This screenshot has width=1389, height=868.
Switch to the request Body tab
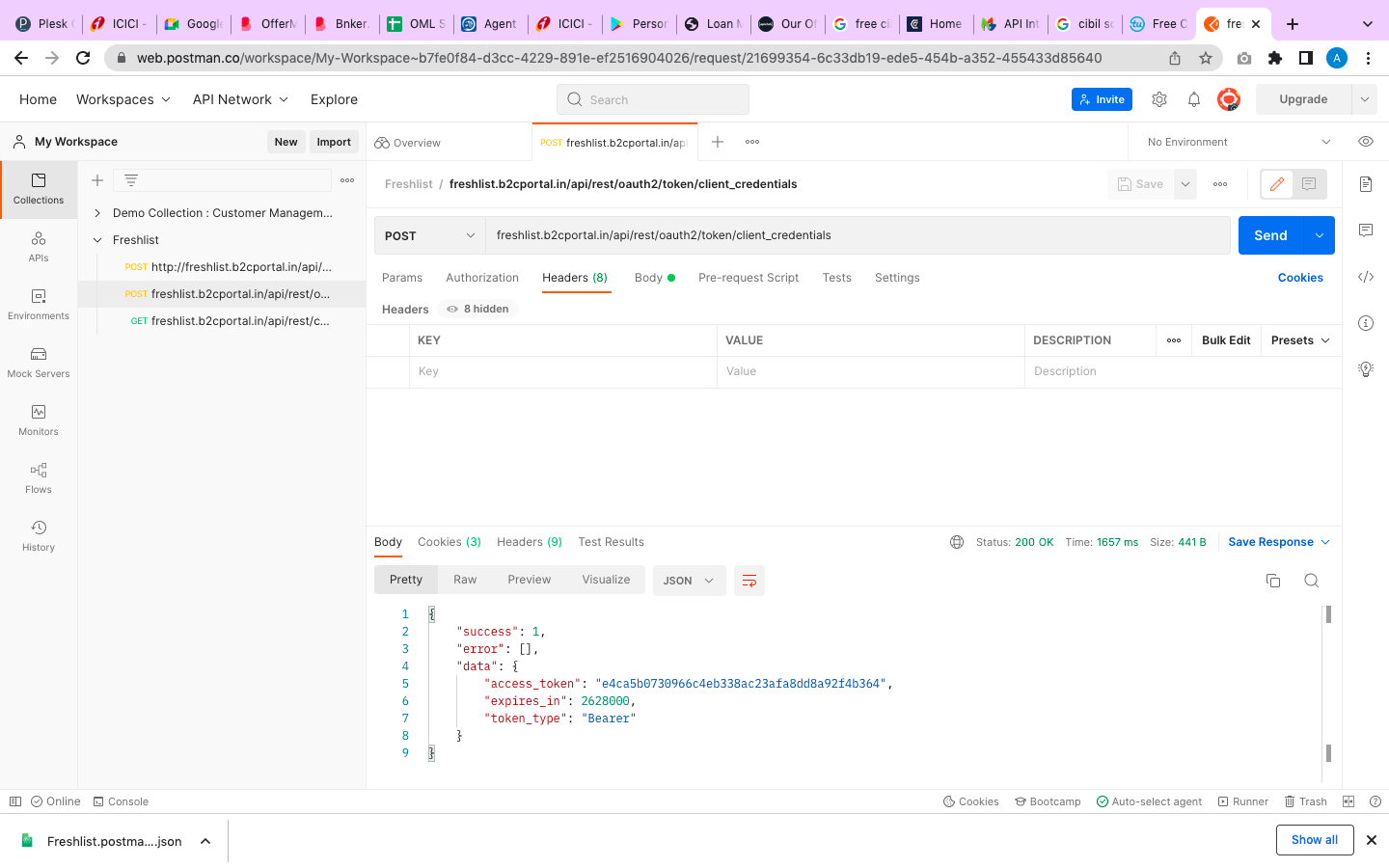pyautogui.click(x=654, y=278)
